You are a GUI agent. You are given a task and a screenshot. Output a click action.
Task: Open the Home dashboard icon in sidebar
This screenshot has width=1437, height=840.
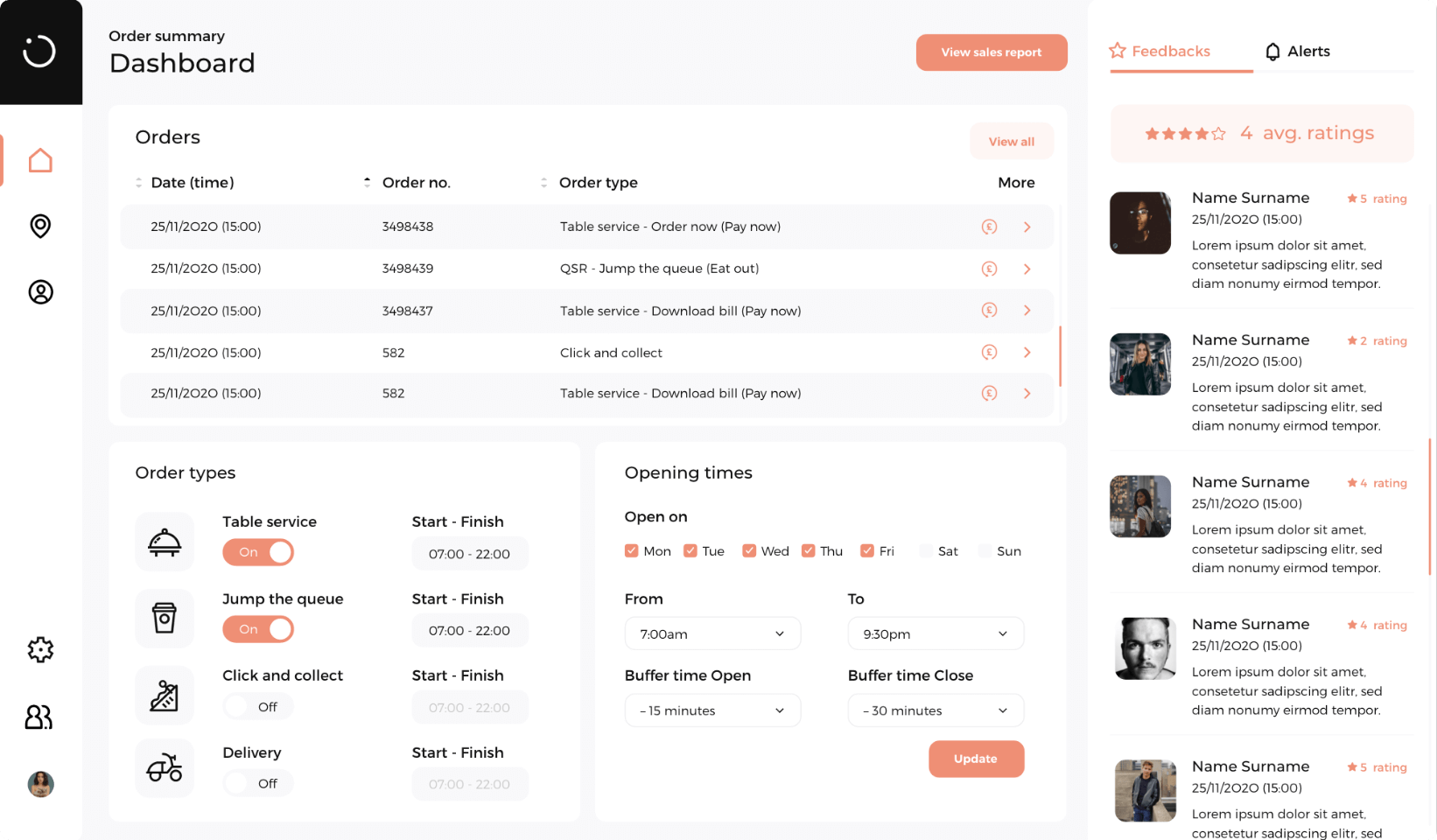coord(40,160)
